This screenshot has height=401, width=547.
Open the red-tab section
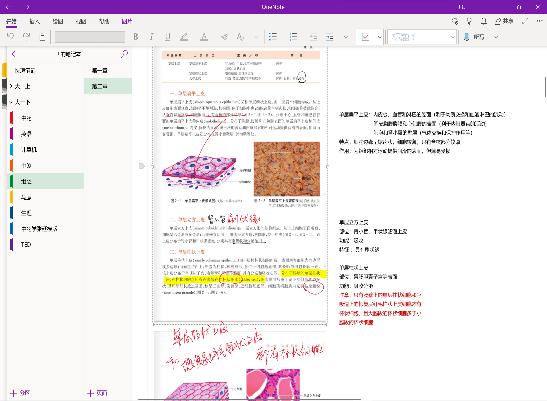[x=45, y=118]
